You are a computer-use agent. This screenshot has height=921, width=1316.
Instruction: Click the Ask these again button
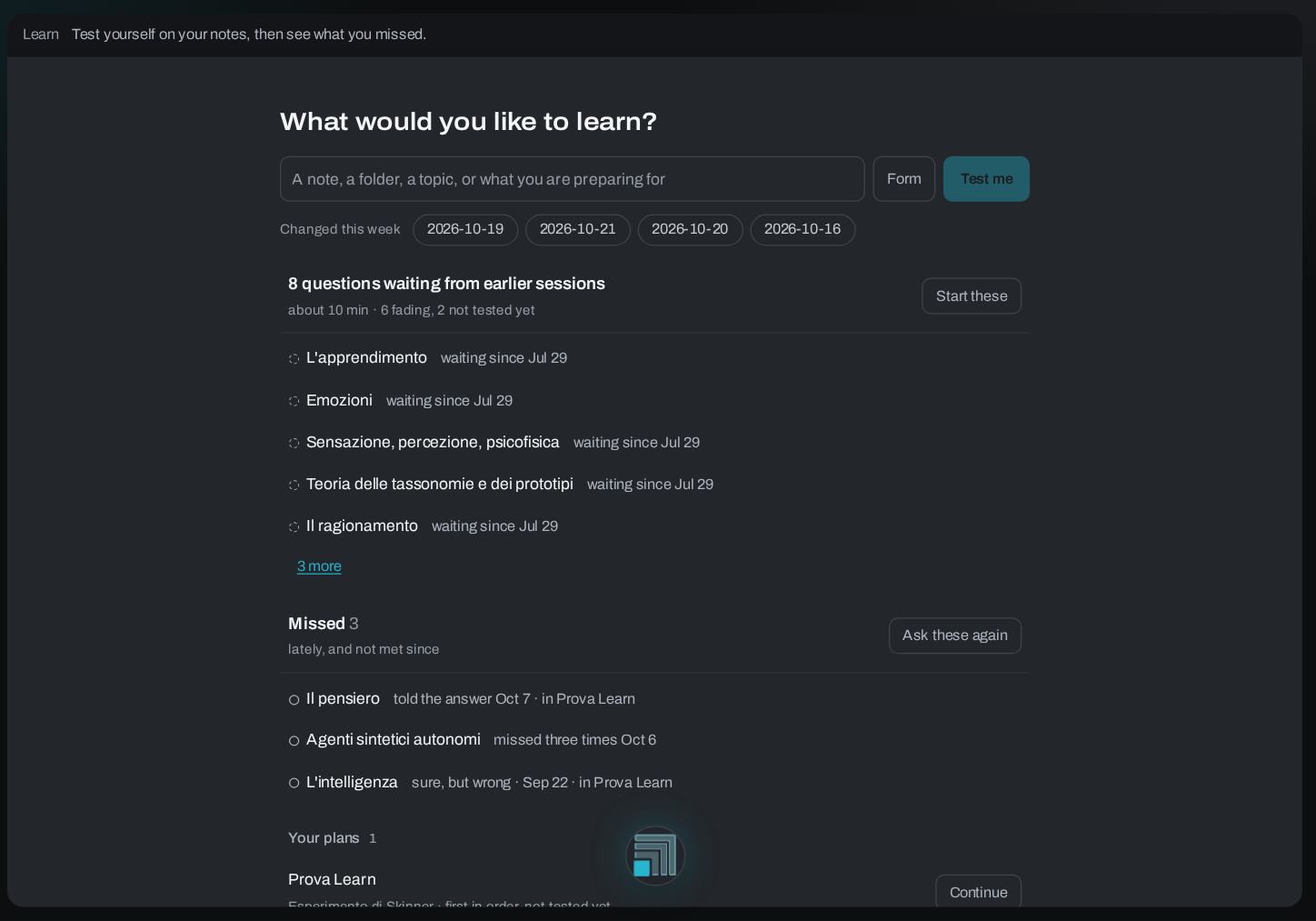pos(955,636)
